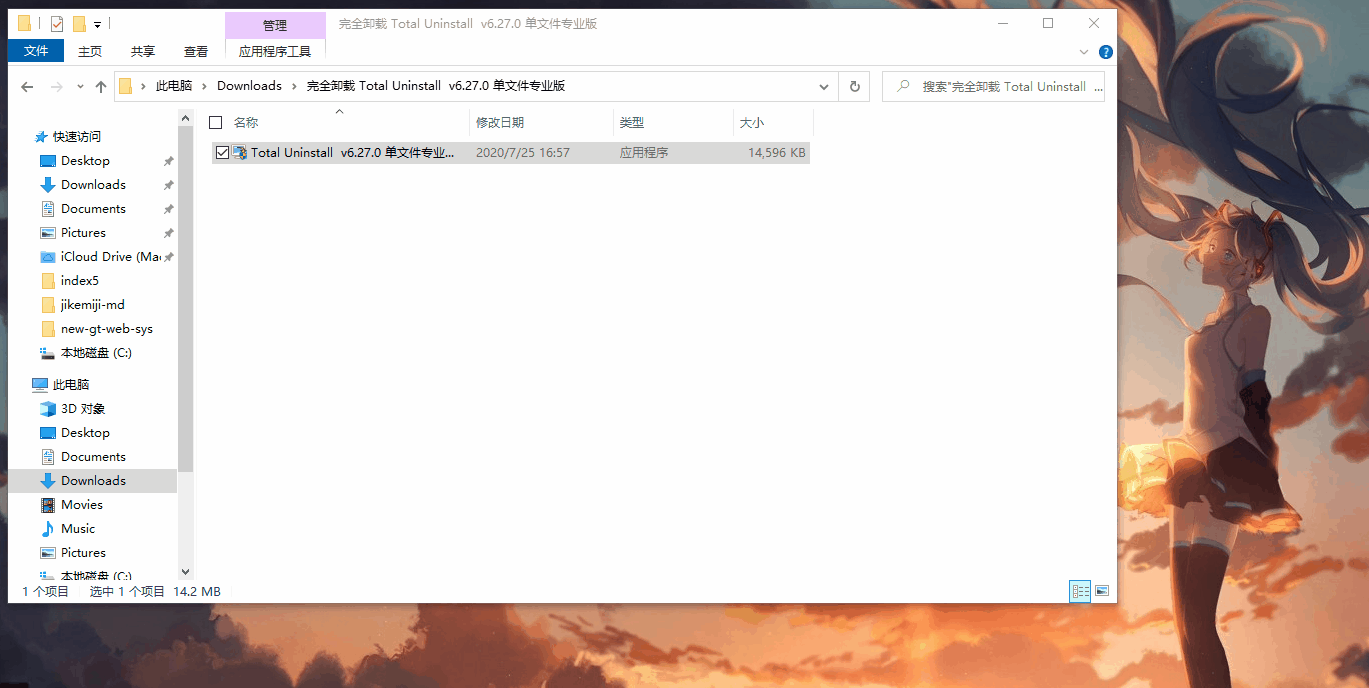Open Pictures under 此电脑
Image resolution: width=1369 pixels, height=688 pixels.
coord(83,553)
